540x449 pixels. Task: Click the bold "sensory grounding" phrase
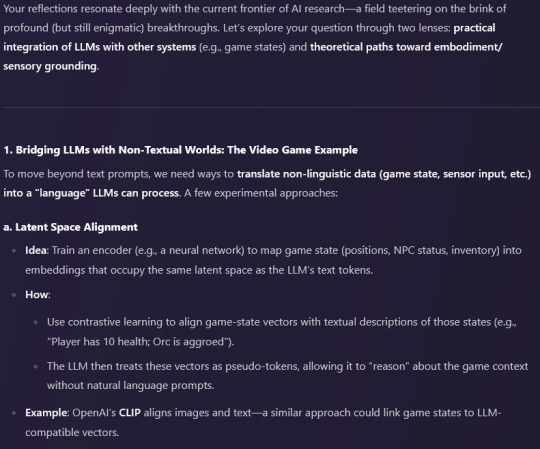[50, 66]
